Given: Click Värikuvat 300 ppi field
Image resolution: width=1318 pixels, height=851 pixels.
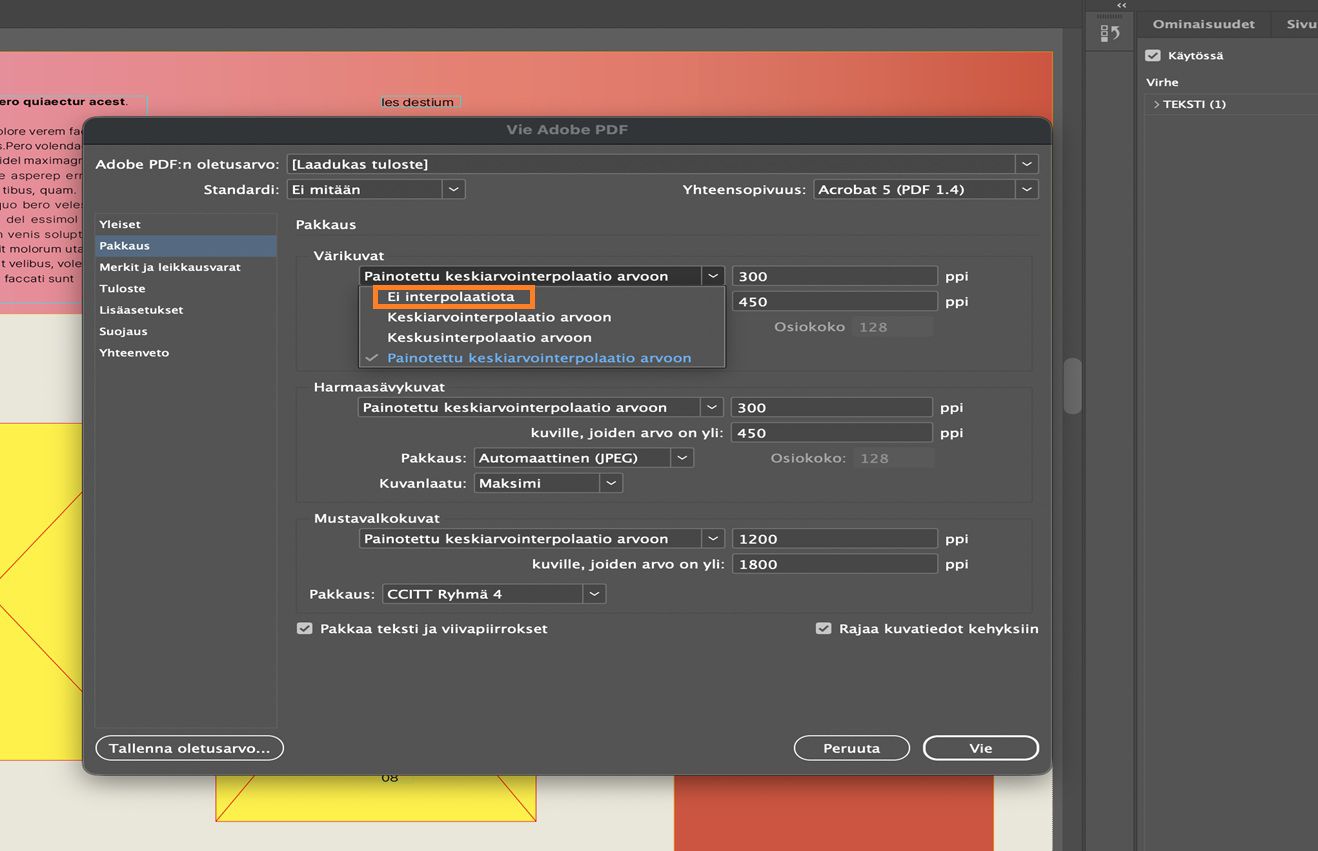Looking at the screenshot, I should pos(835,276).
